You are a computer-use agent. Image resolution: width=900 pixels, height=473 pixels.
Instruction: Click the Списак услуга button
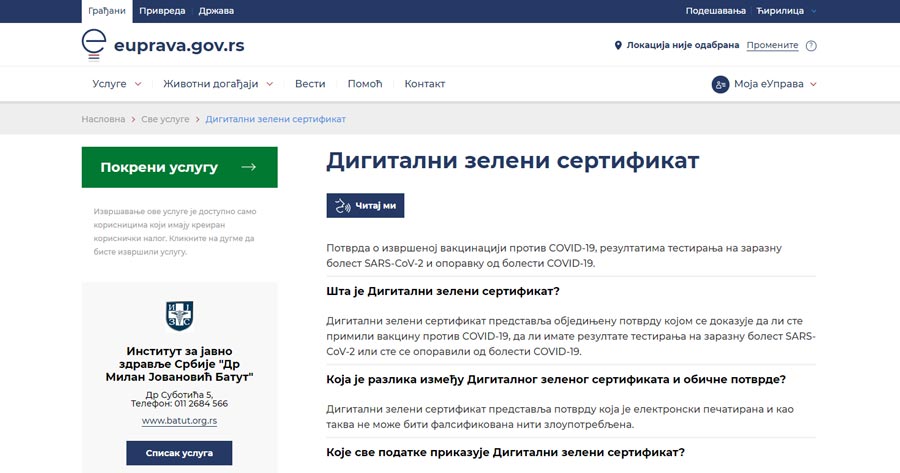179,453
